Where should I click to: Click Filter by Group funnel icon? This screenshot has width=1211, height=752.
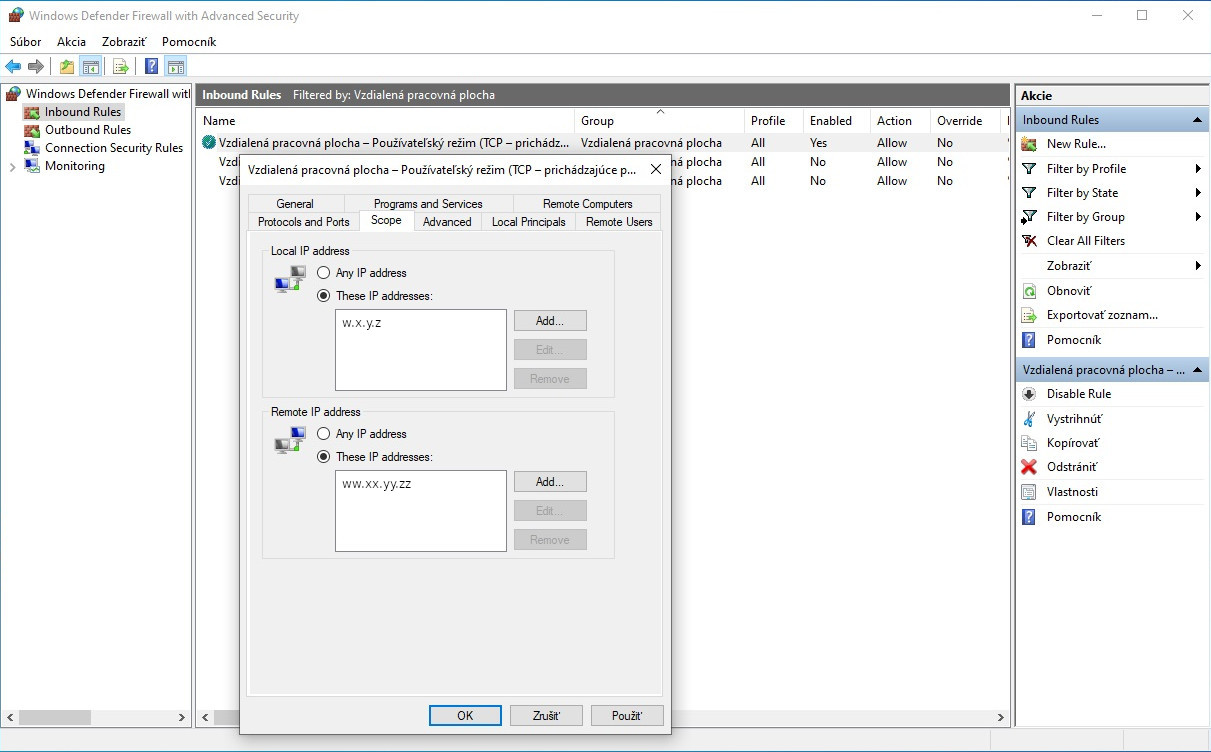[x=1029, y=217]
